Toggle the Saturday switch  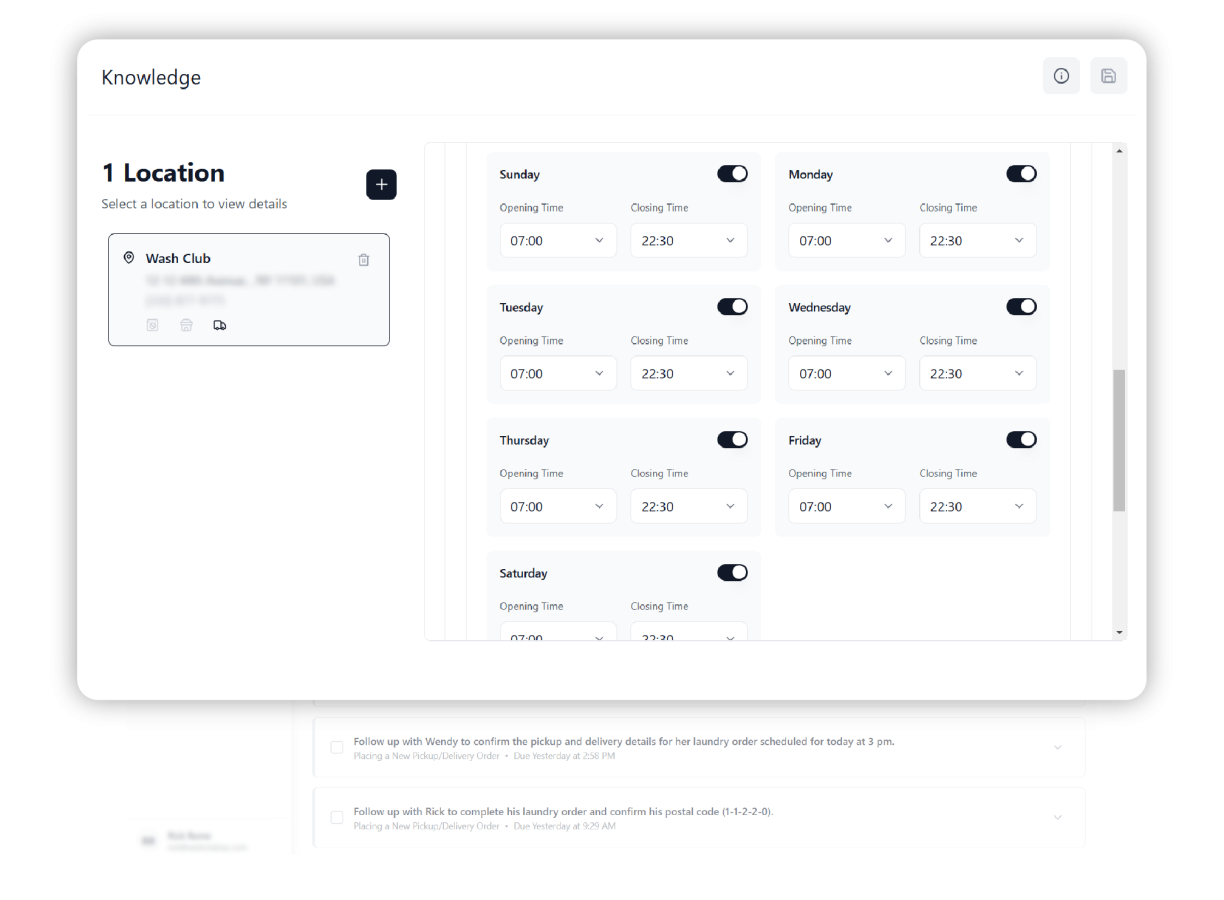click(x=732, y=573)
